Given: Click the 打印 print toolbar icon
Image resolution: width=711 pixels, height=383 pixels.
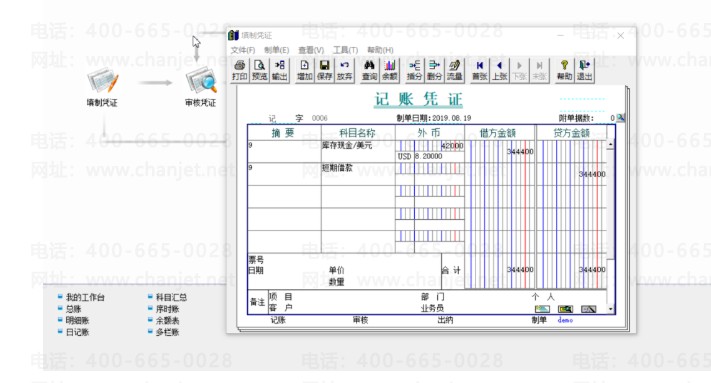Looking at the screenshot, I should point(239,71).
